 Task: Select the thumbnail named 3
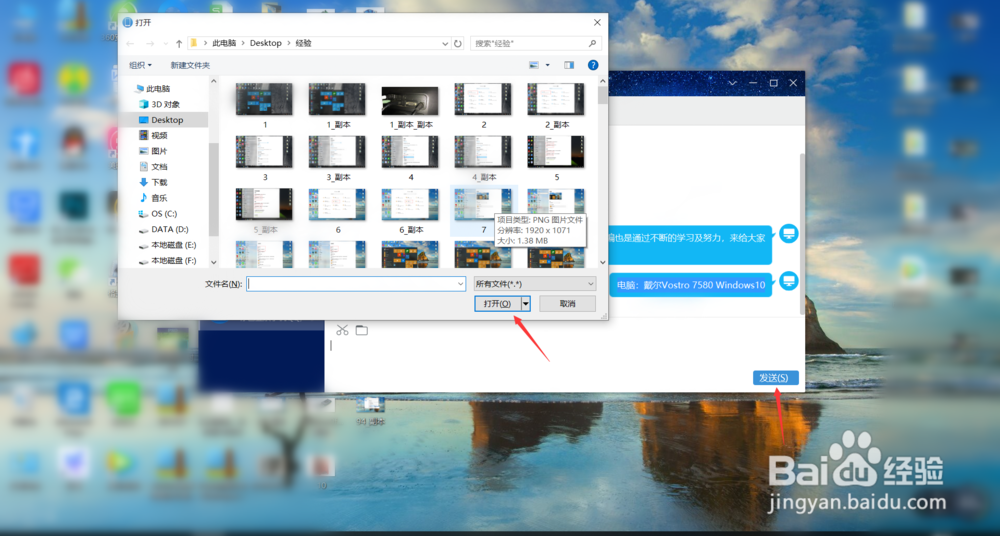[265, 158]
